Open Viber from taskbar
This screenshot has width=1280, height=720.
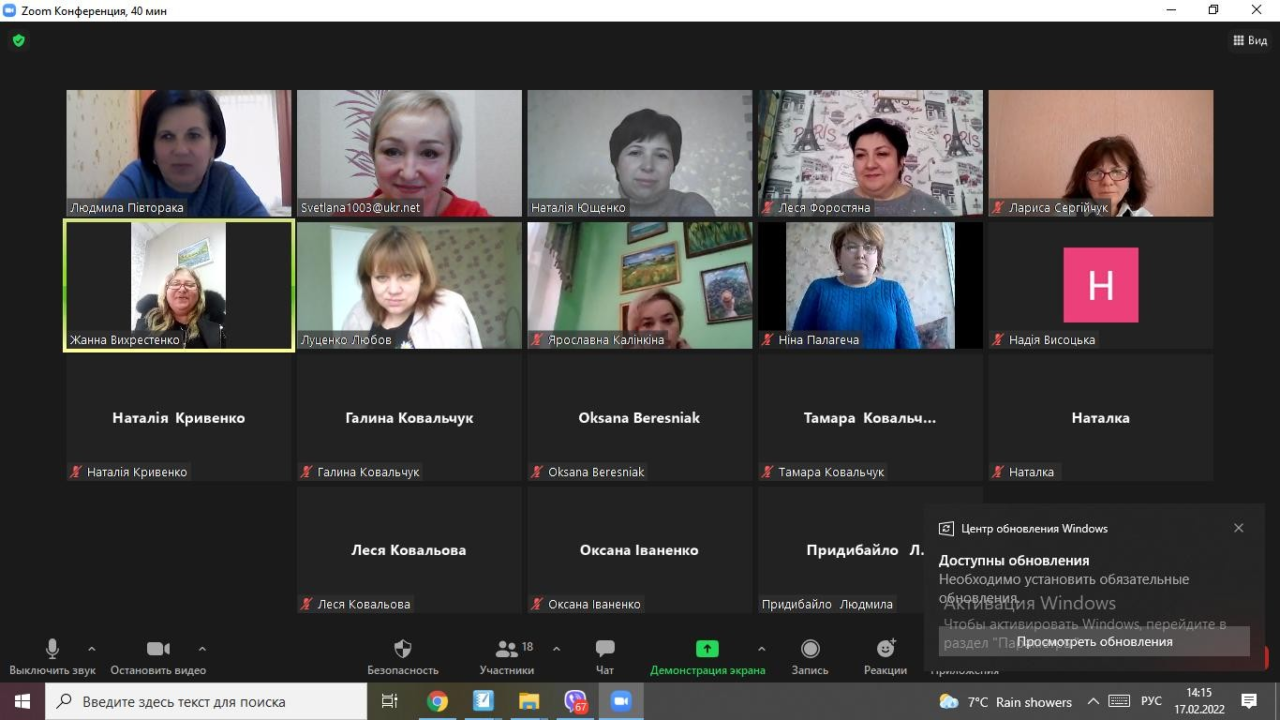(575, 701)
